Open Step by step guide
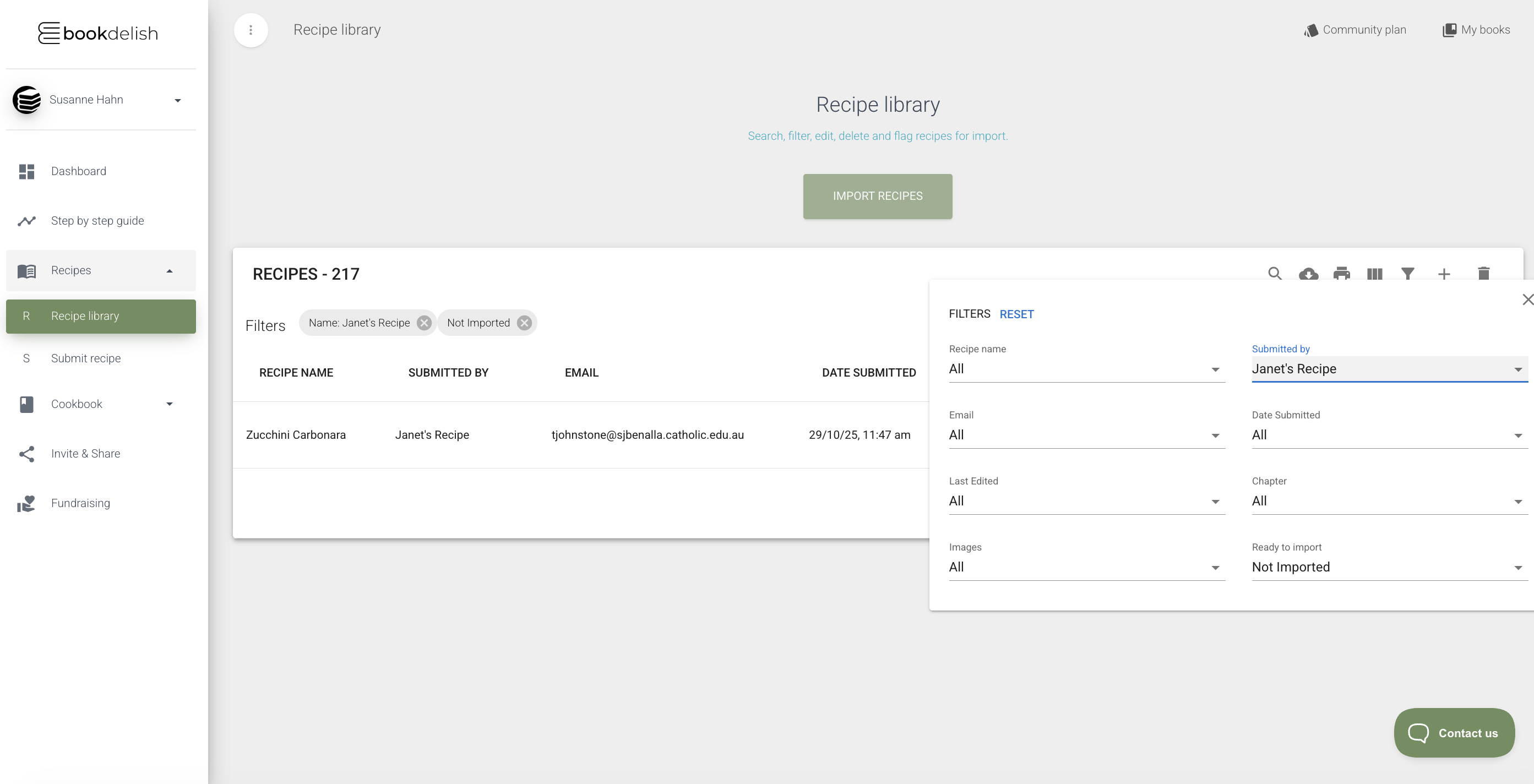Image resolution: width=1534 pixels, height=784 pixels. 101,221
